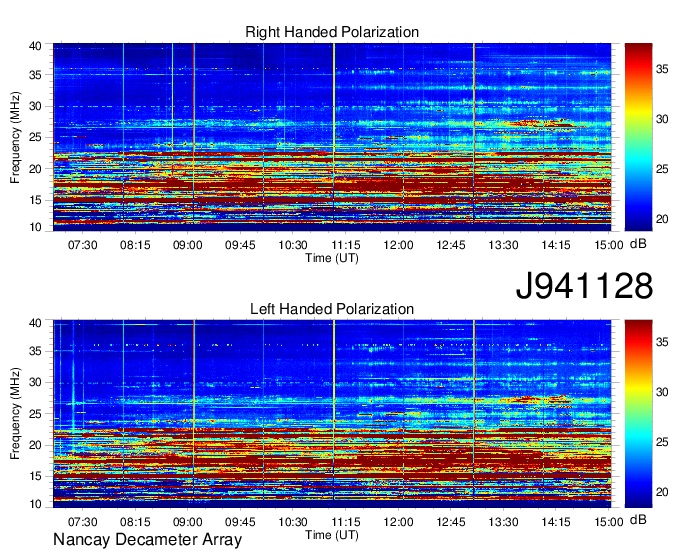This screenshot has height=552, width=680.
Task: Click the top plot's 'Frequency (MHz)' axis label
Action: pyautogui.click(x=15, y=137)
